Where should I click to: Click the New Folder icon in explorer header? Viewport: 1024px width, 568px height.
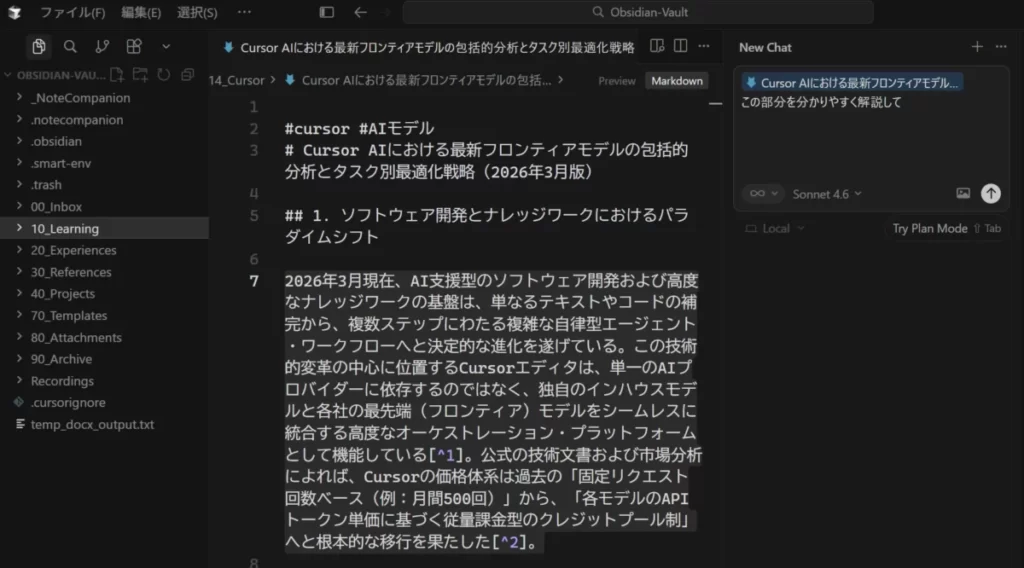coord(140,75)
